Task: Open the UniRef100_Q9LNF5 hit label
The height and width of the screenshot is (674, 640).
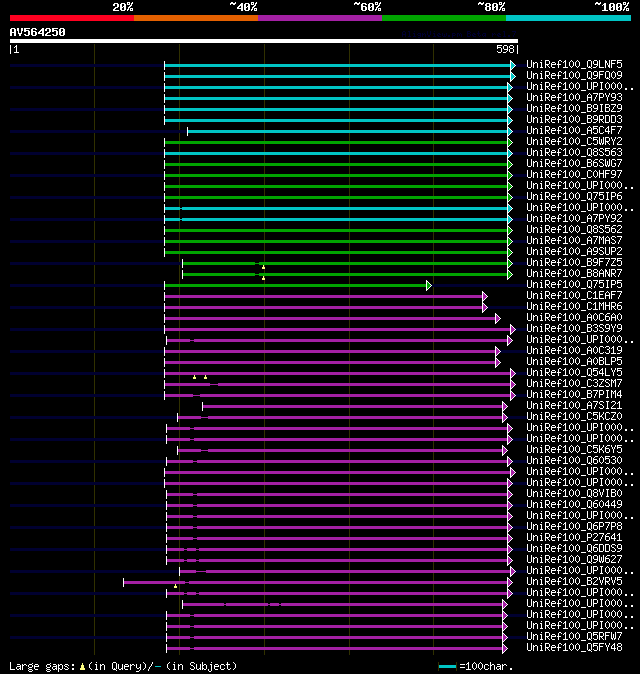Action: 574,64
